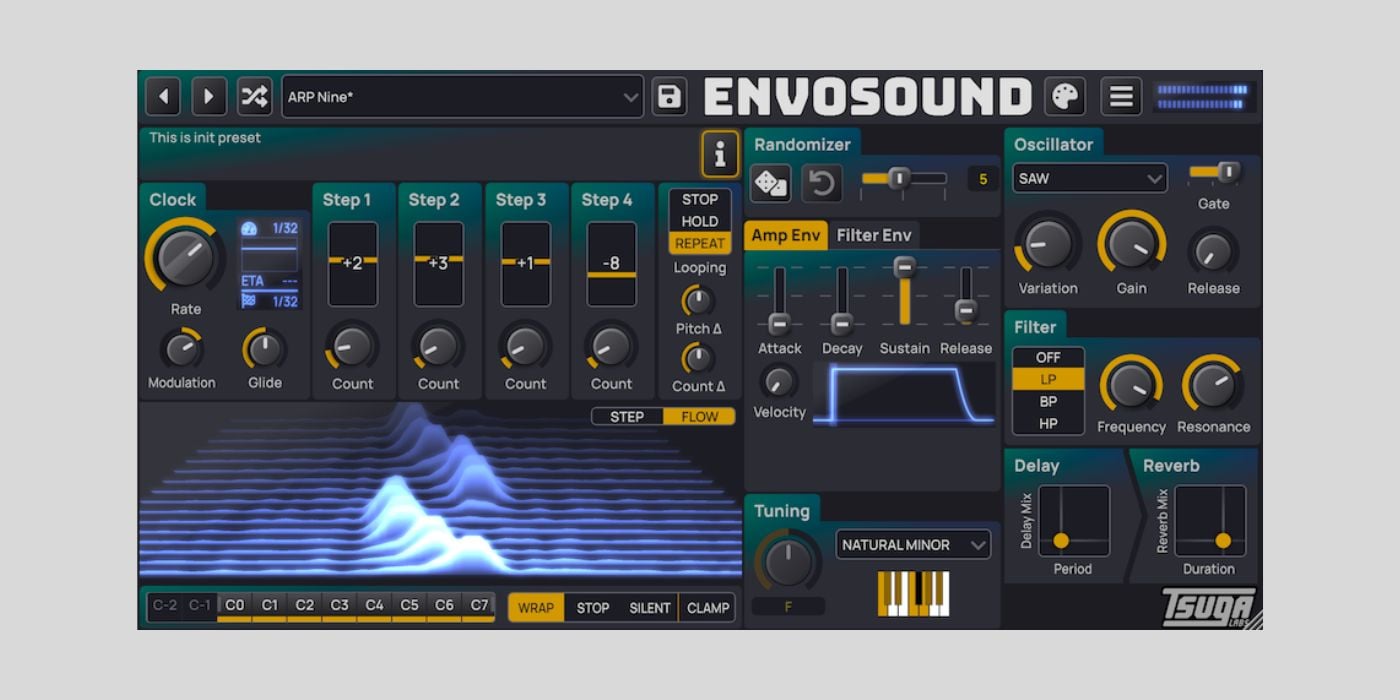This screenshot has width=1400, height=700.
Task: Open the color theme palette icon
Action: pos(1065,97)
